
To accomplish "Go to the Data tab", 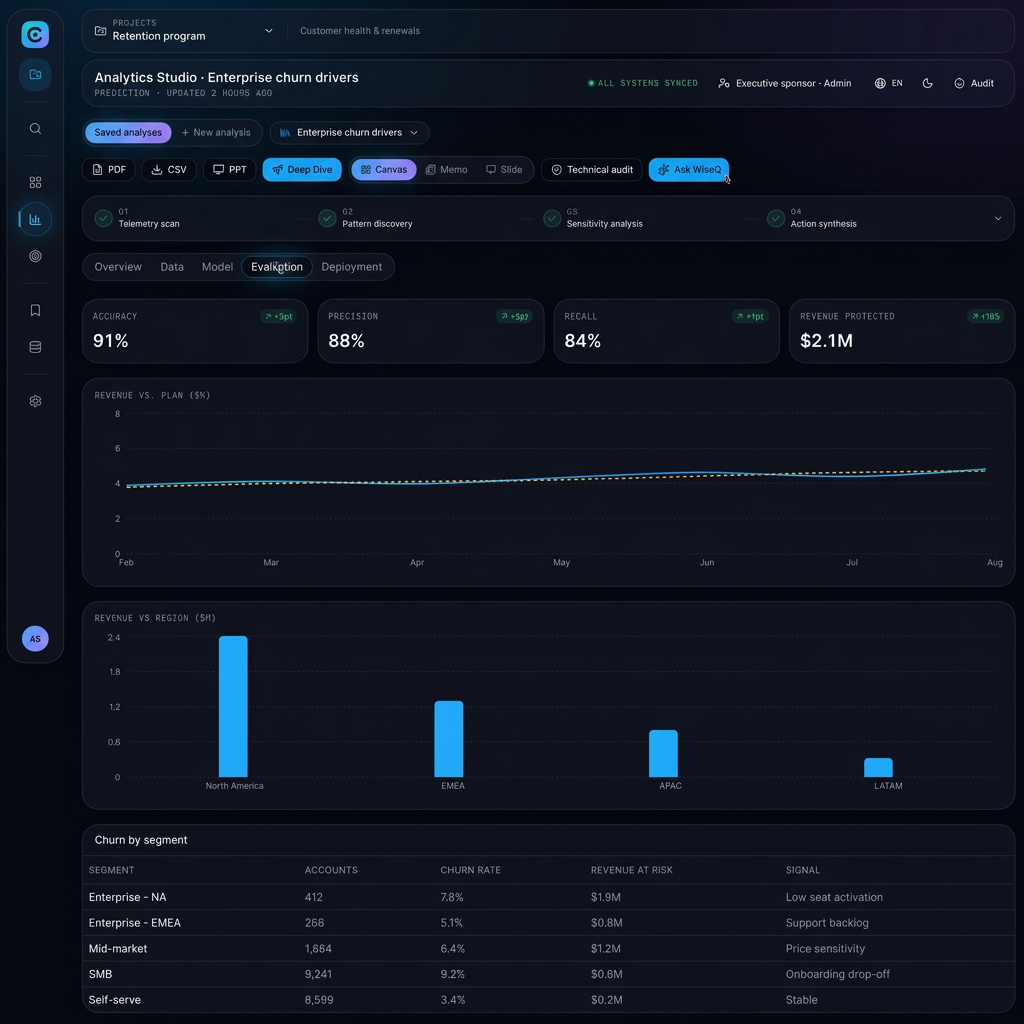I will click(172, 267).
